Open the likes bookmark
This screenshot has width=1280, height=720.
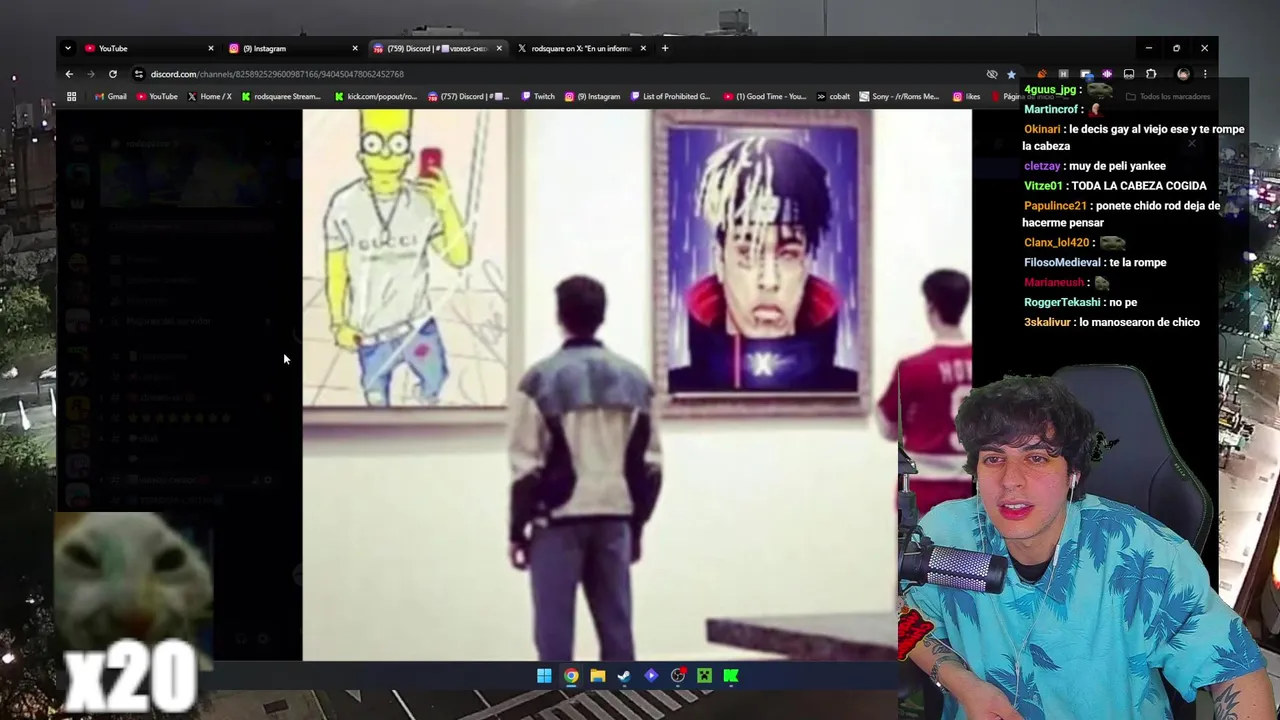pos(966,97)
